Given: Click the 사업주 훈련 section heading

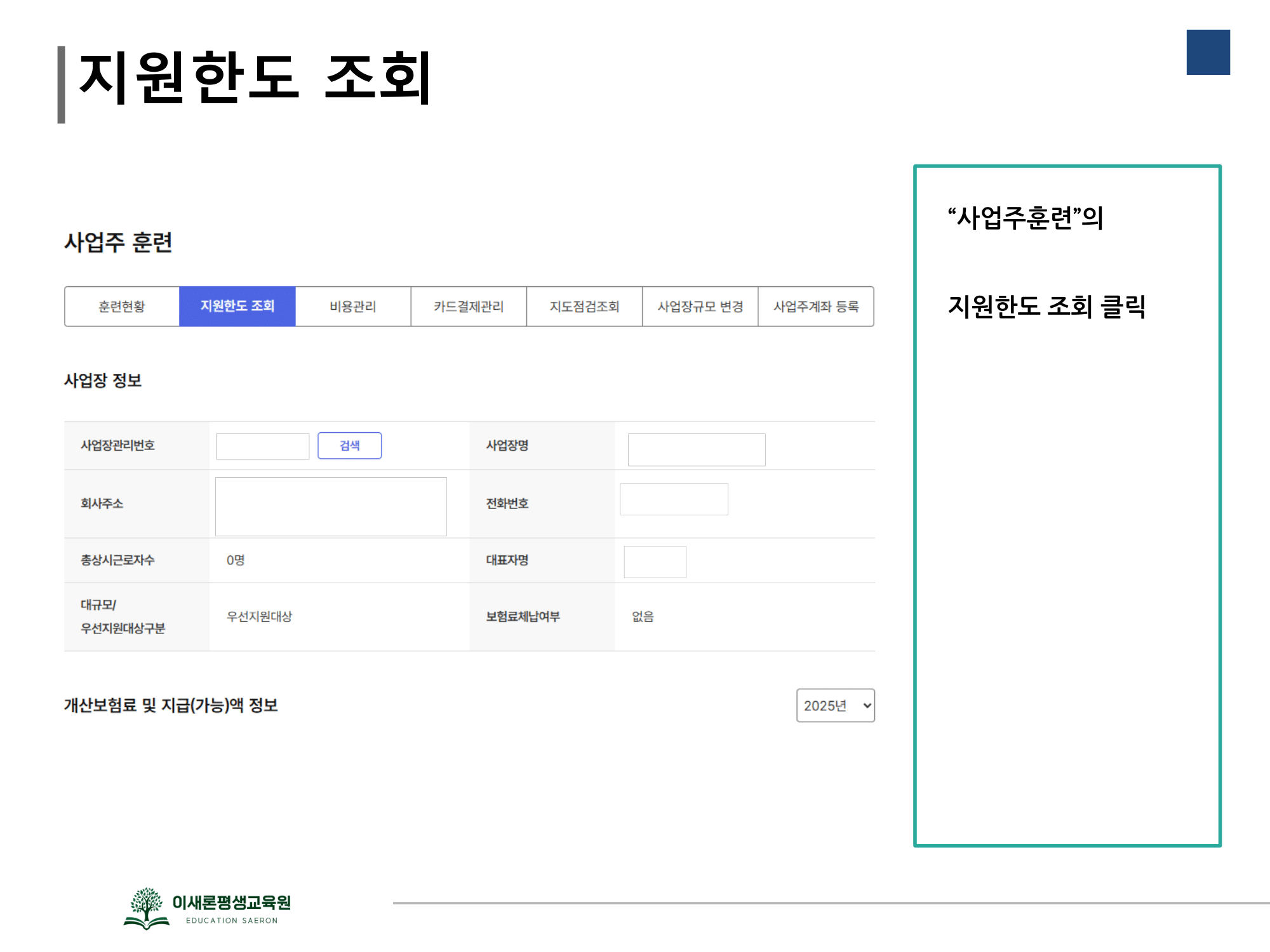Looking at the screenshot, I should [118, 242].
